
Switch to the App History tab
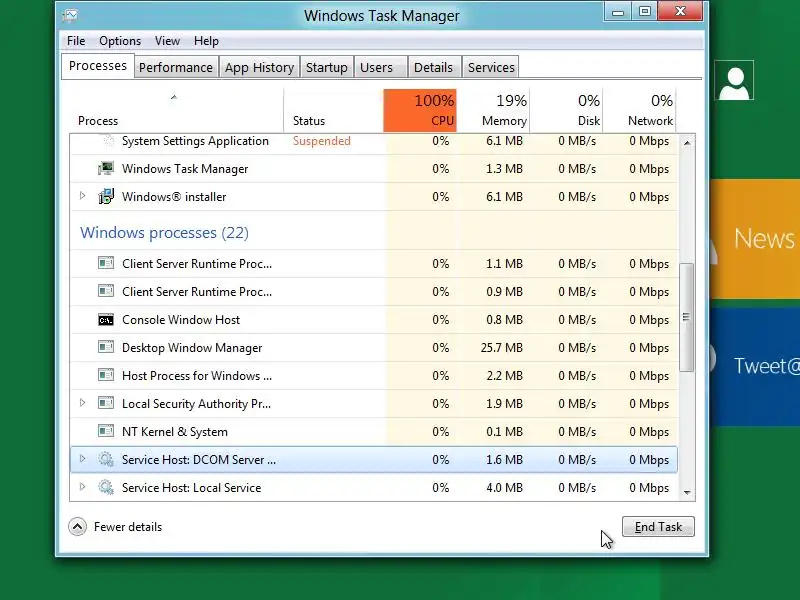(x=259, y=67)
